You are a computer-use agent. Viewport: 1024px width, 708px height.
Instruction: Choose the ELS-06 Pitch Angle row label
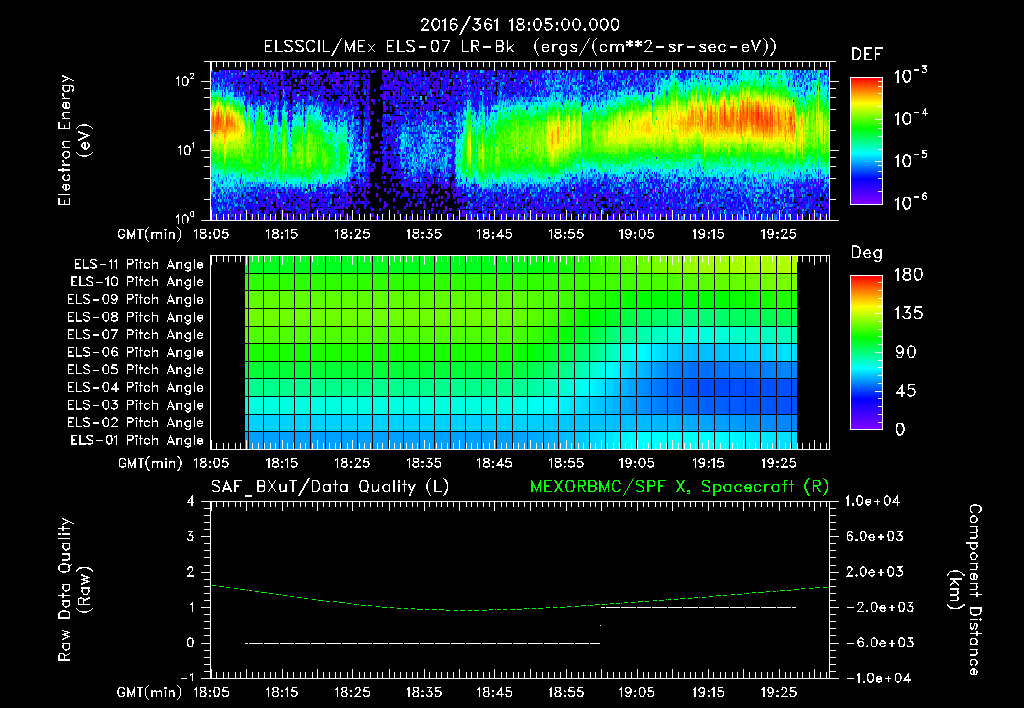pyautogui.click(x=135, y=352)
